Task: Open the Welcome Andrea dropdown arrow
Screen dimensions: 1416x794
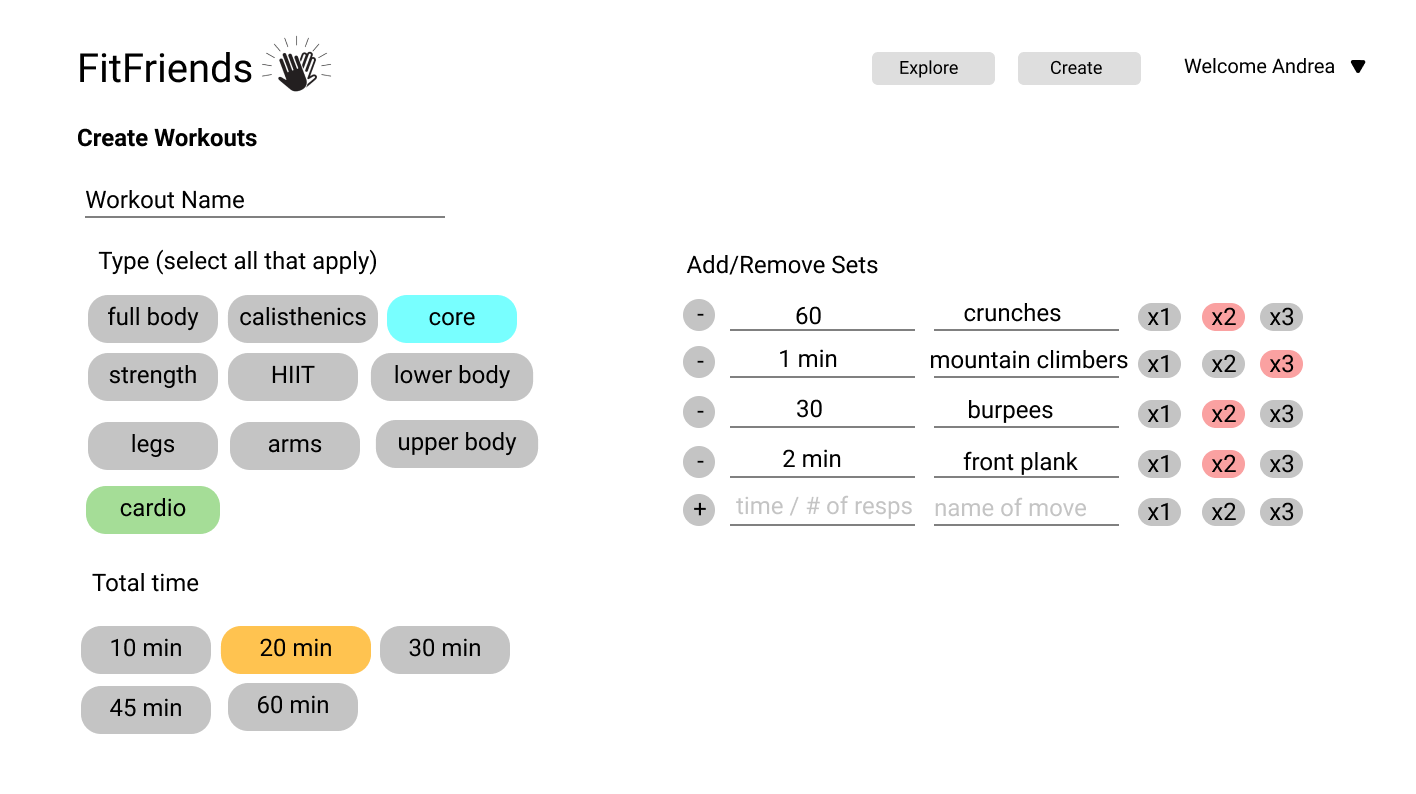Action: point(1358,67)
